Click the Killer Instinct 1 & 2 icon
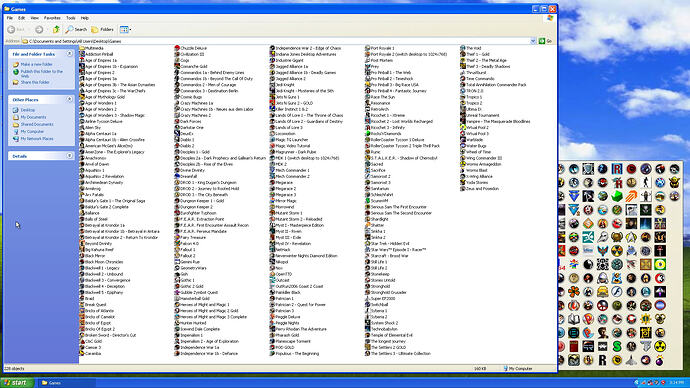690x388 pixels. (x=272, y=109)
